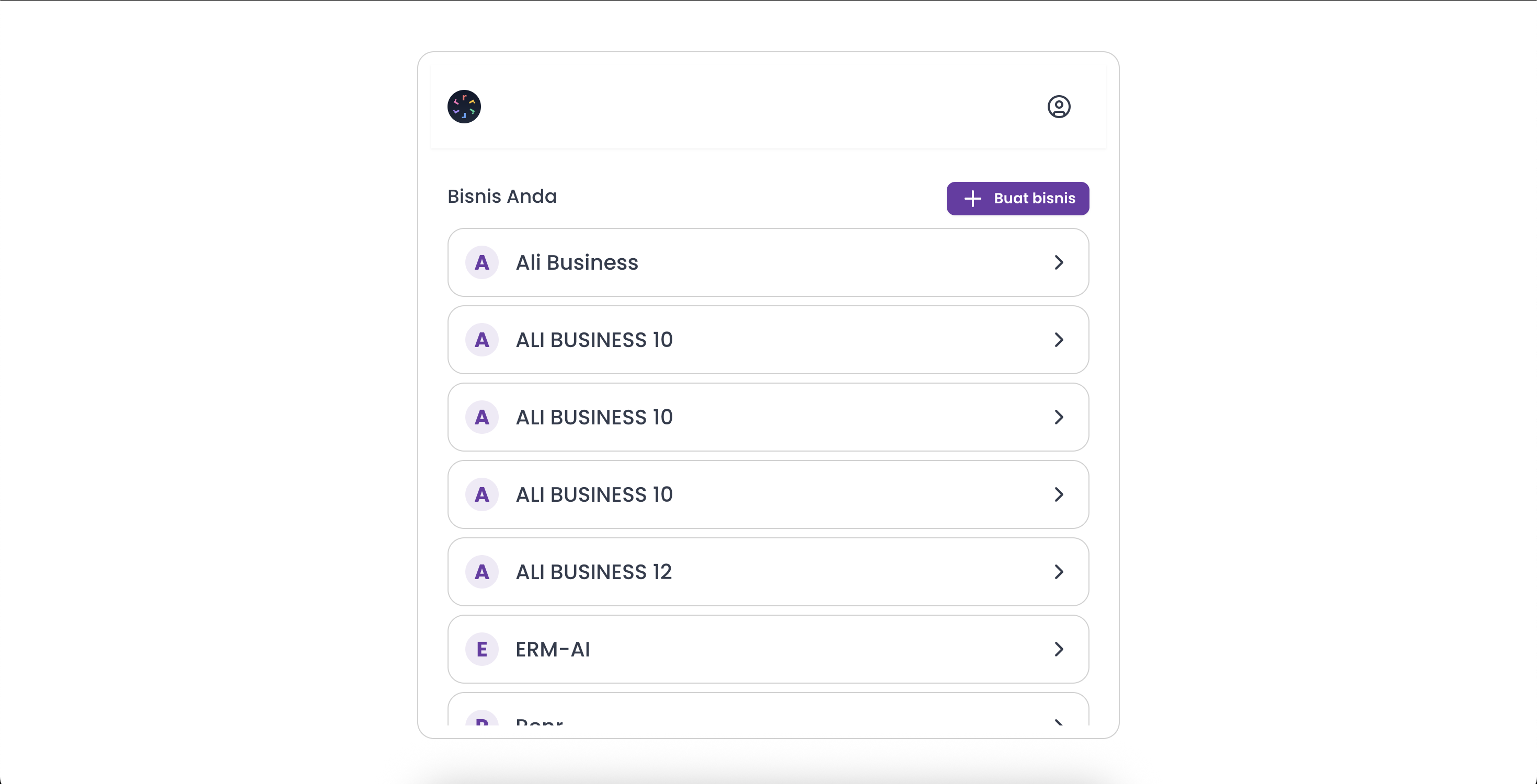The width and height of the screenshot is (1537, 784).
Task: Open ERM-AI using its chevron arrow
Action: (1059, 649)
